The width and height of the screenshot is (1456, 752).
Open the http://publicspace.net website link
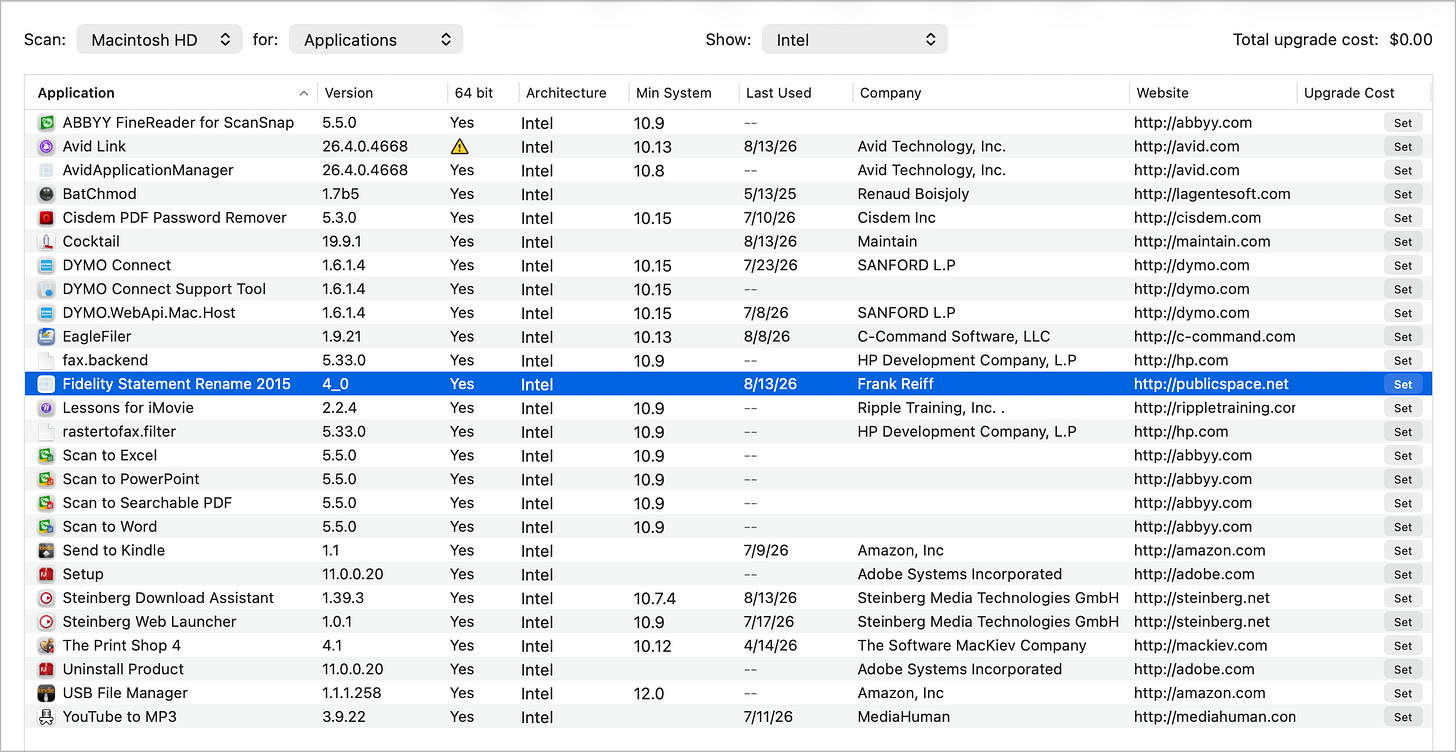pos(1211,384)
